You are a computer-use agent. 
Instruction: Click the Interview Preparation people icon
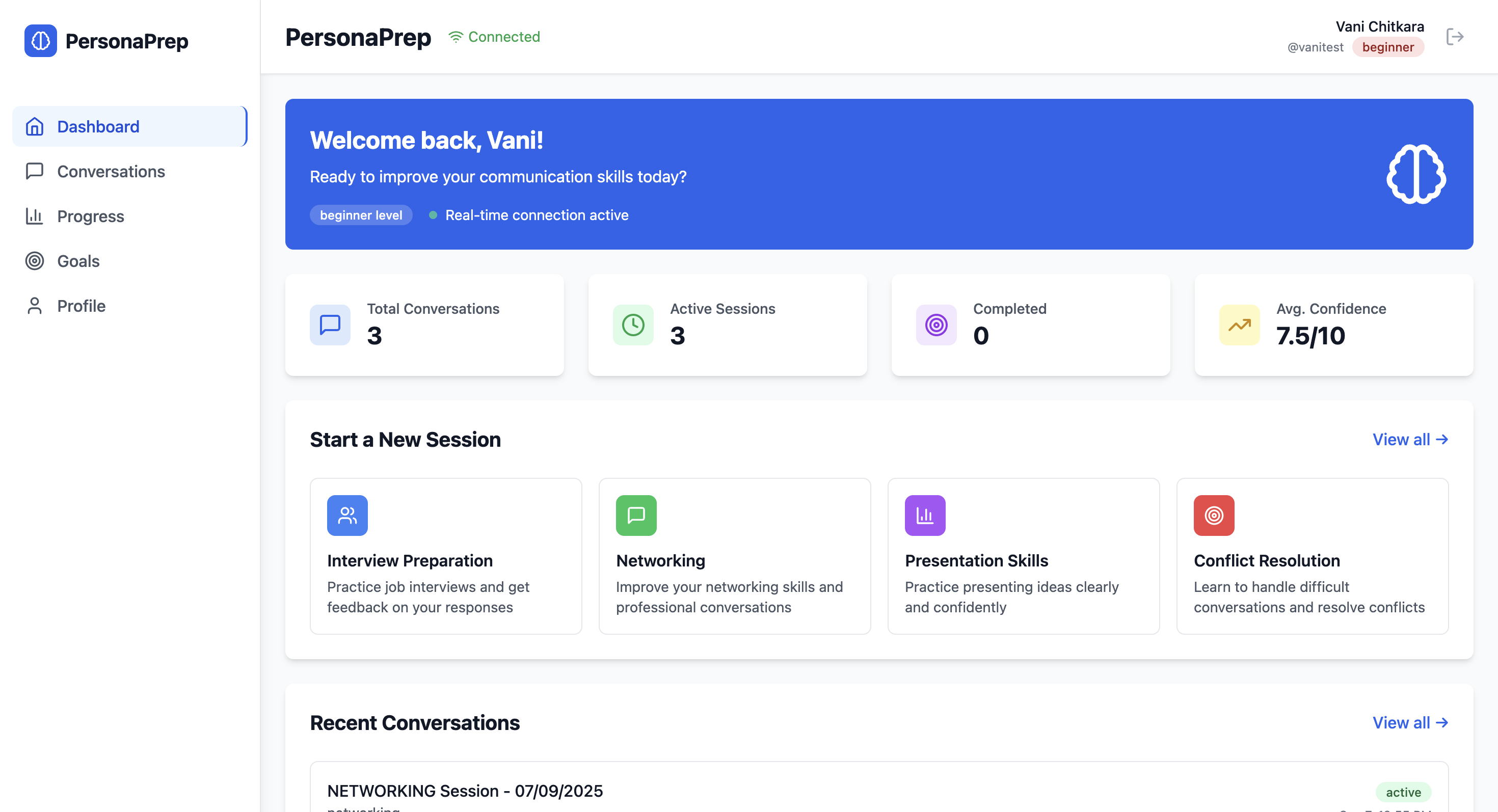tap(347, 515)
